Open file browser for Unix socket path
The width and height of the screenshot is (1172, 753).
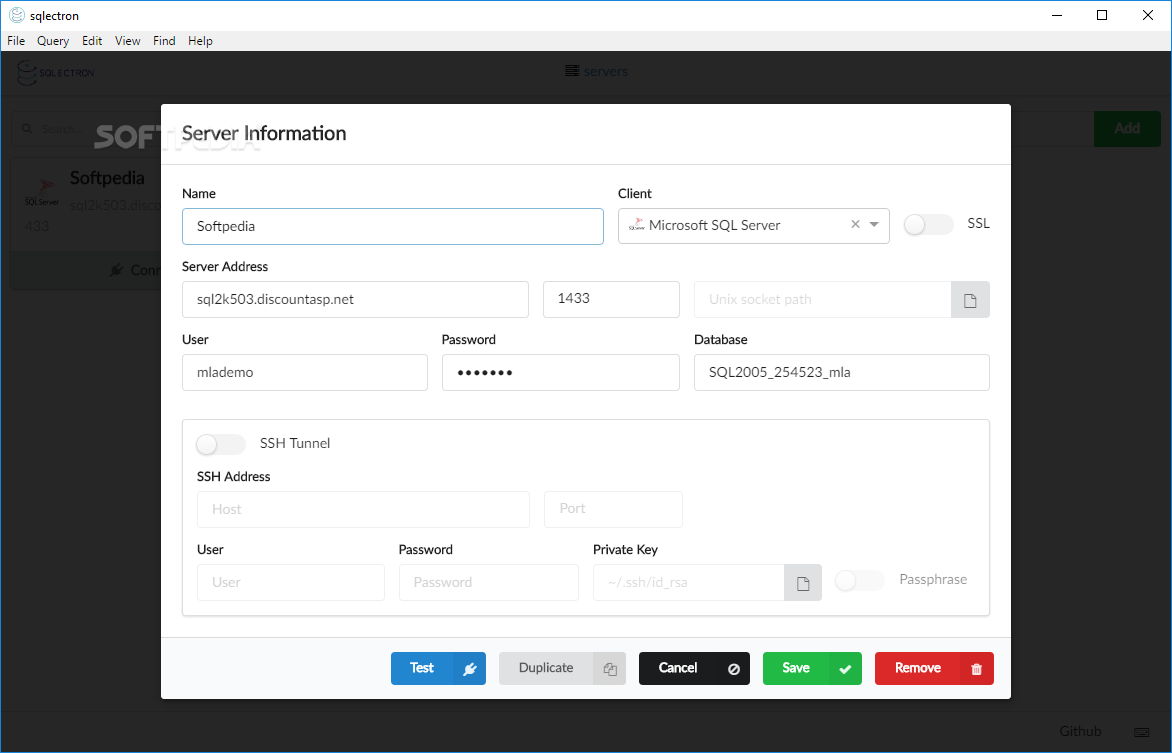pos(970,300)
